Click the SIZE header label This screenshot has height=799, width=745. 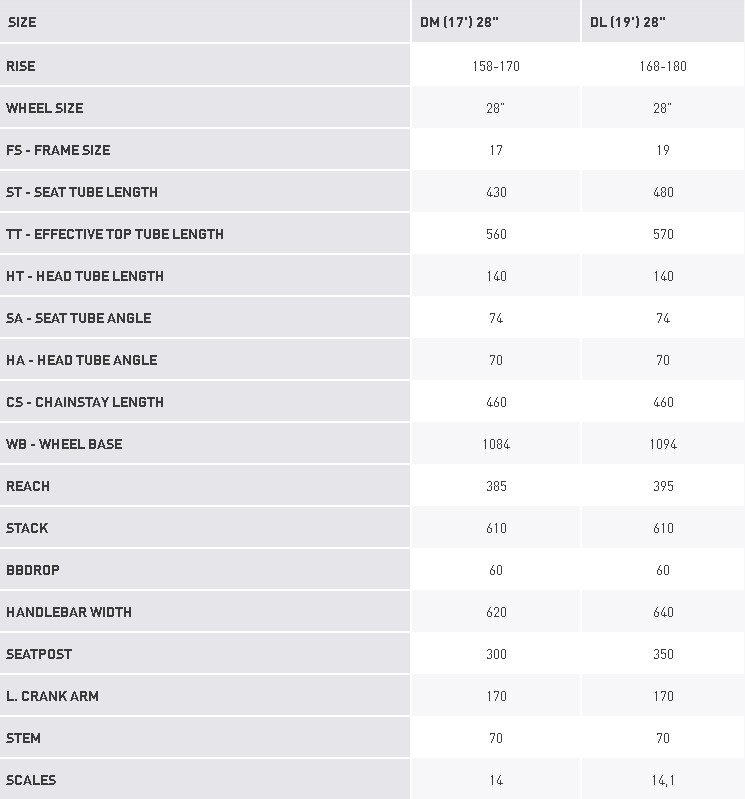coord(22,22)
